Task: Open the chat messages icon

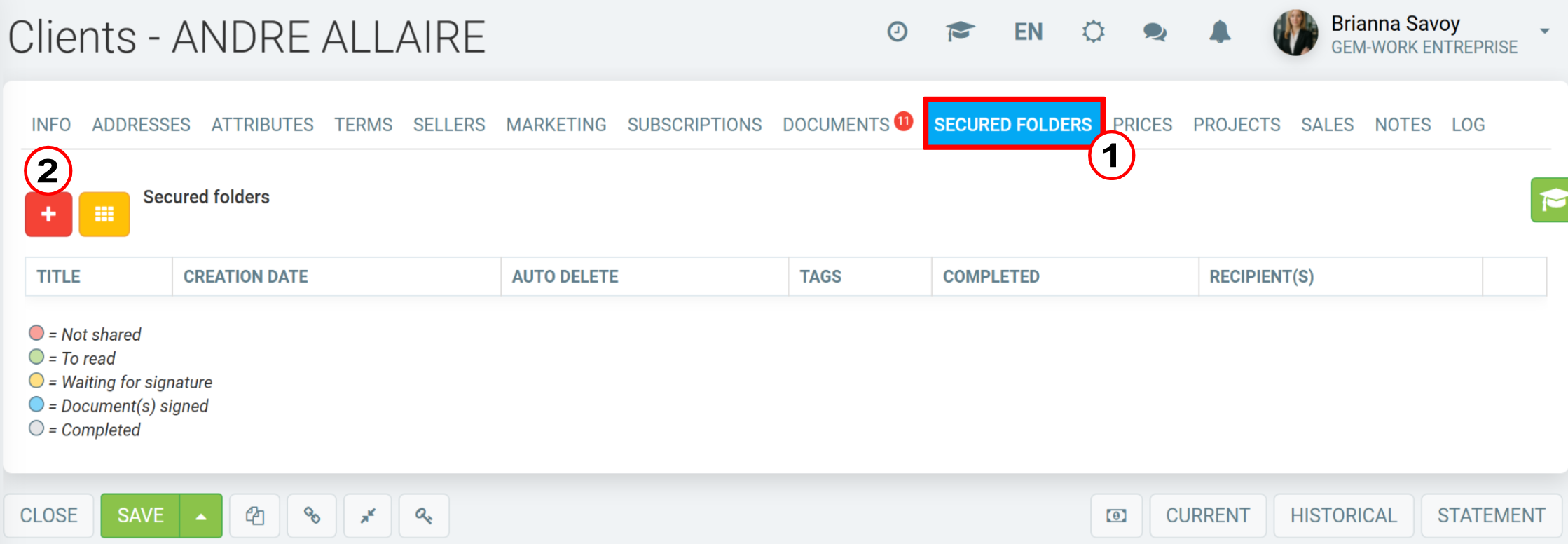Action: [1155, 32]
